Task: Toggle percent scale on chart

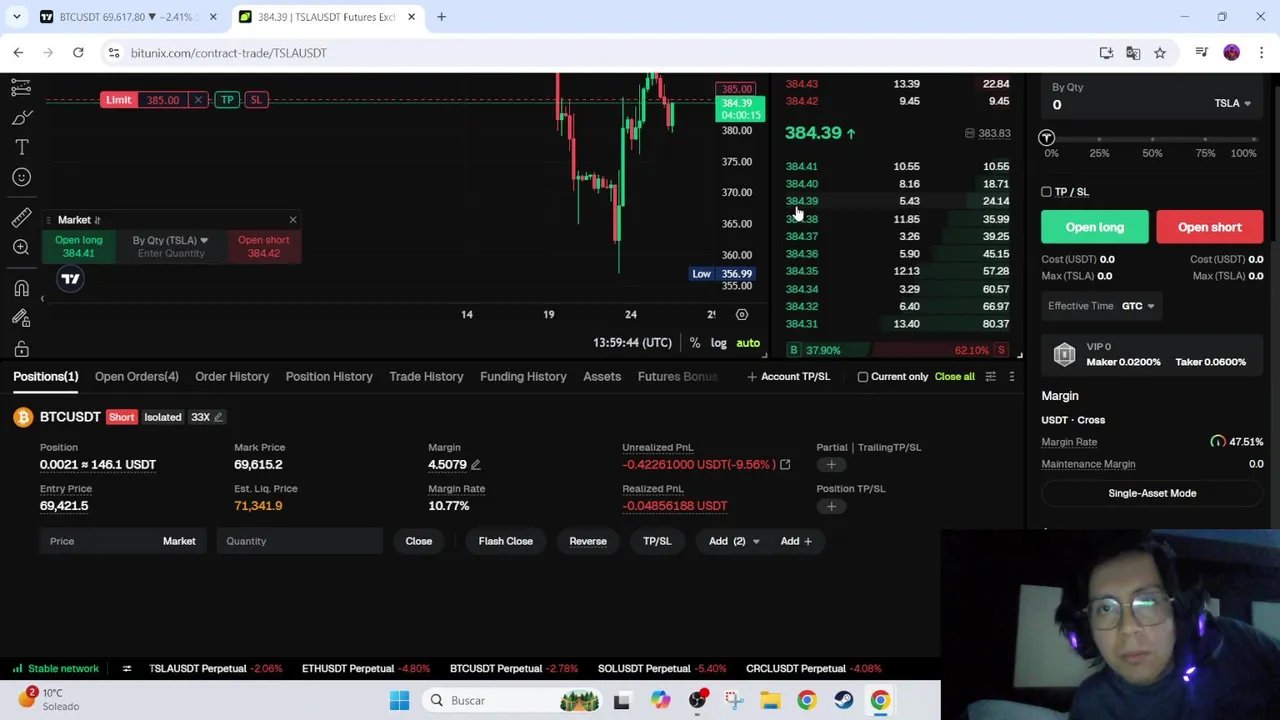Action: [x=694, y=343]
